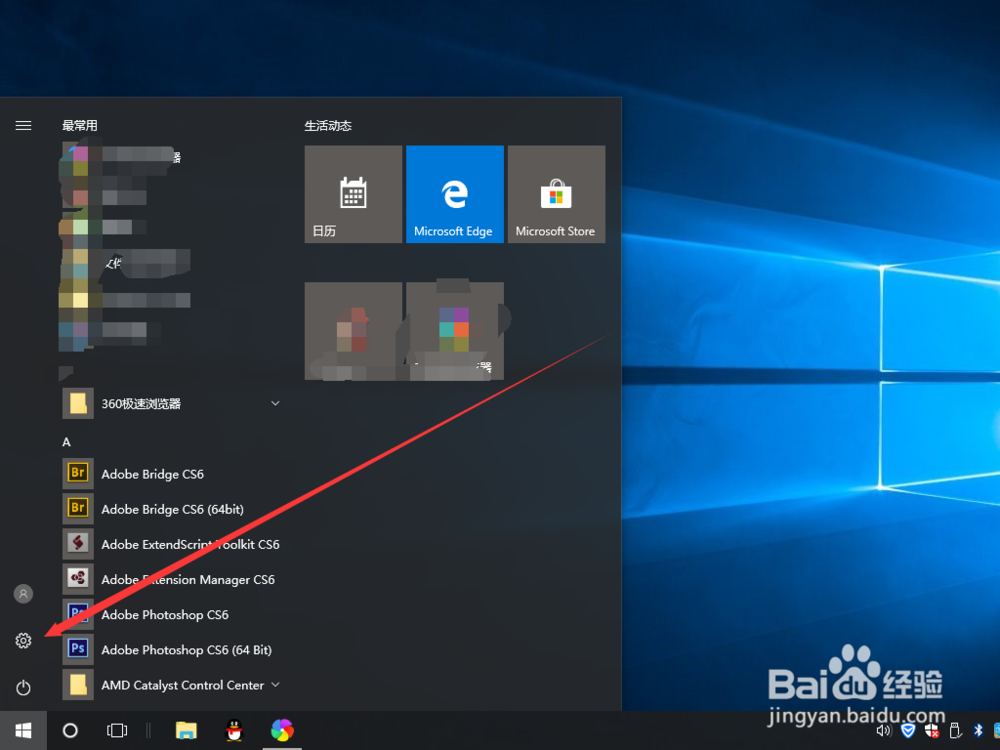Click the Bluetooth tray icon

click(978, 731)
